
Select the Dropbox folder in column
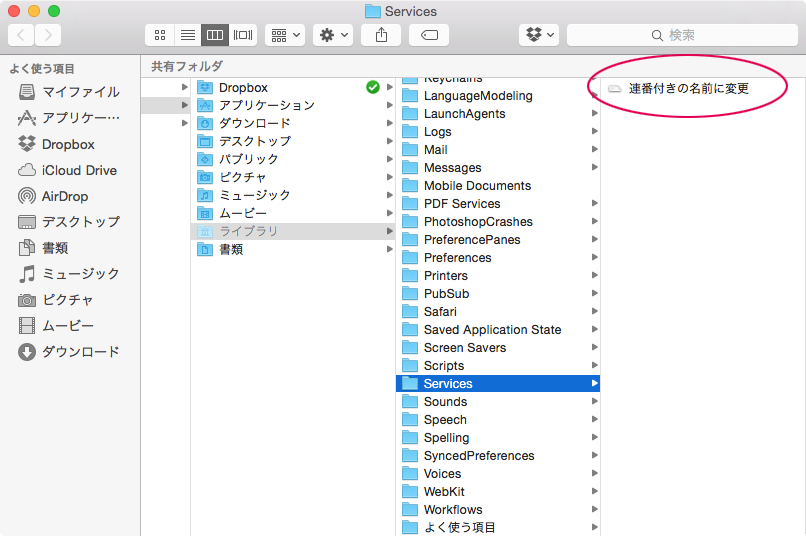click(x=293, y=87)
